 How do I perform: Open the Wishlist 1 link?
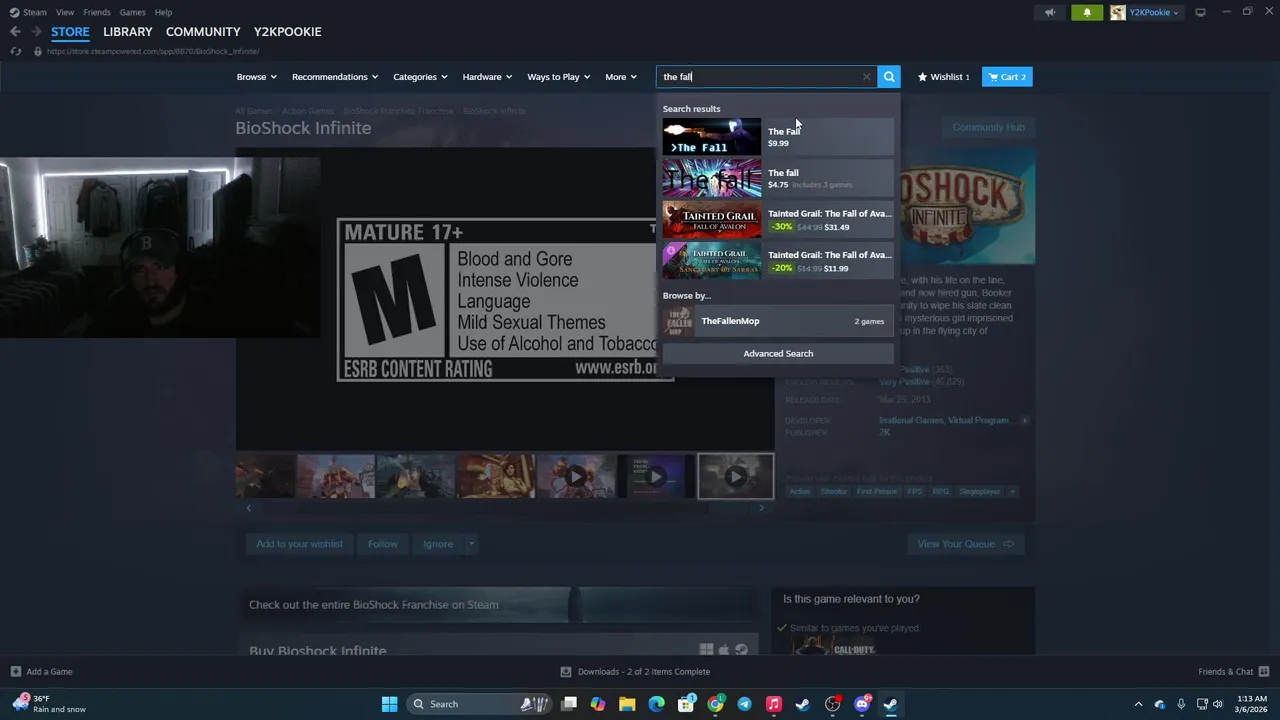tap(944, 77)
